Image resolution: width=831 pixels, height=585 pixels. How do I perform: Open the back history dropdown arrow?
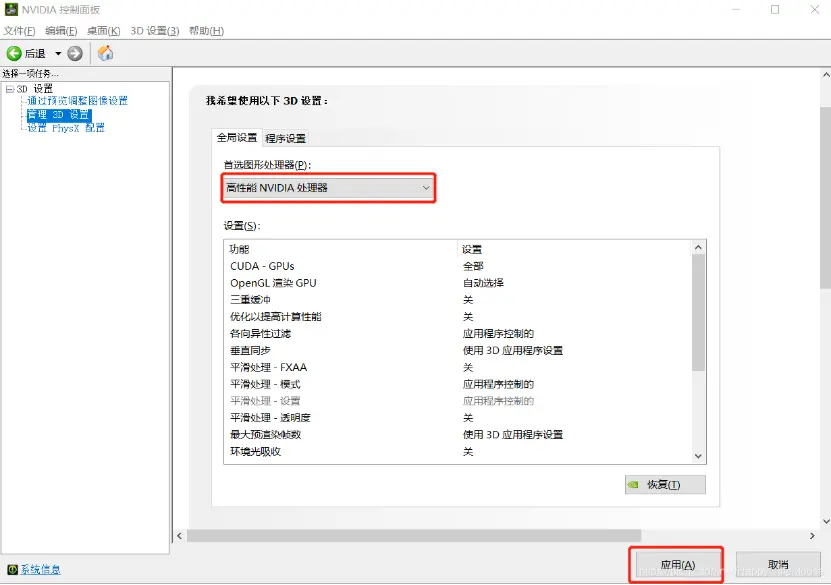click(x=58, y=53)
